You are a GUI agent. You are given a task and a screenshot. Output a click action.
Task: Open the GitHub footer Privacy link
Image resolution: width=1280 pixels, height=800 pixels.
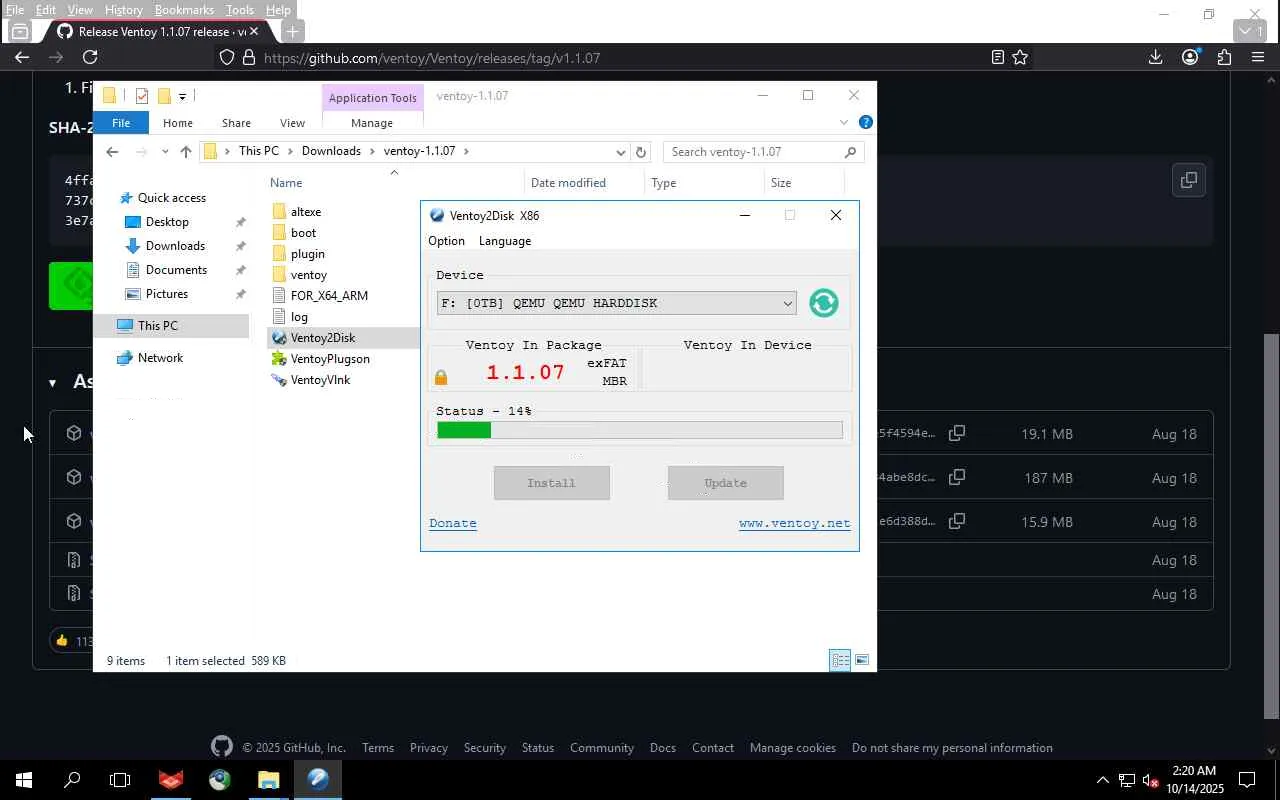[428, 748]
